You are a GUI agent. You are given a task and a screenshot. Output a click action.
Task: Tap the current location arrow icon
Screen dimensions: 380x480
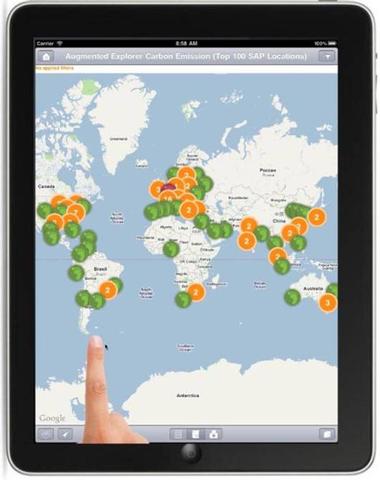point(66,434)
